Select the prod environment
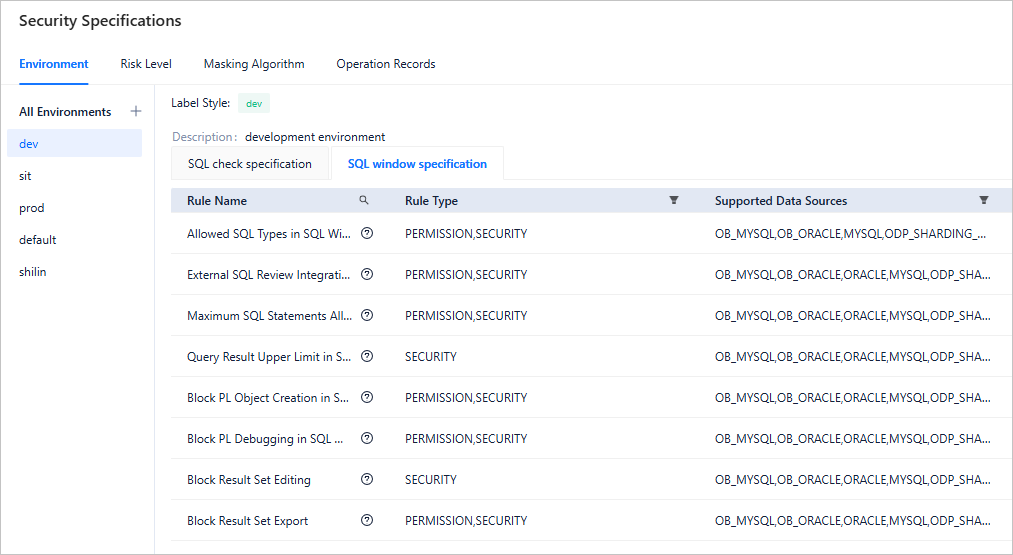The width and height of the screenshot is (1013, 555). pyautogui.click(x=32, y=208)
